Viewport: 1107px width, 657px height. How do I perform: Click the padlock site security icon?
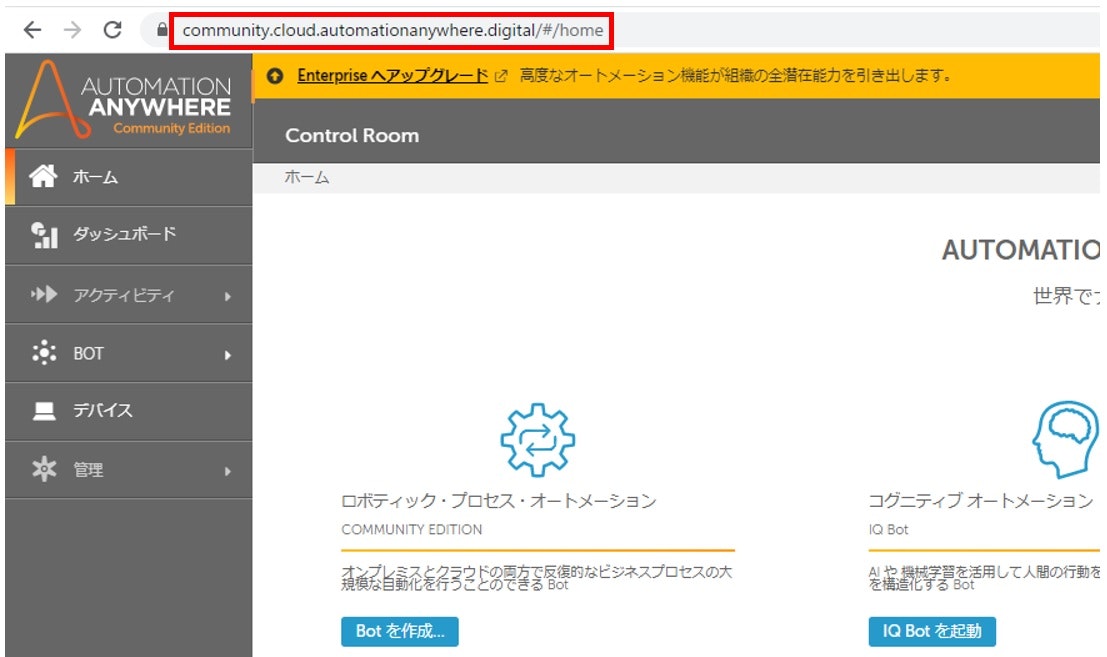tap(162, 30)
